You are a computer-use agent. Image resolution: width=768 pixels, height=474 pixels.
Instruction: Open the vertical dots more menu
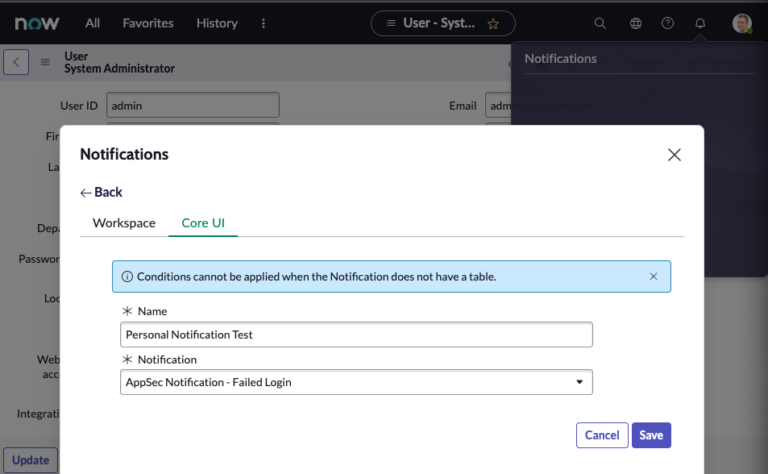(264, 24)
